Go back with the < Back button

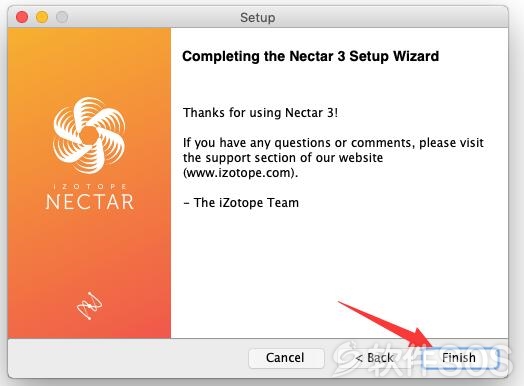click(x=374, y=358)
